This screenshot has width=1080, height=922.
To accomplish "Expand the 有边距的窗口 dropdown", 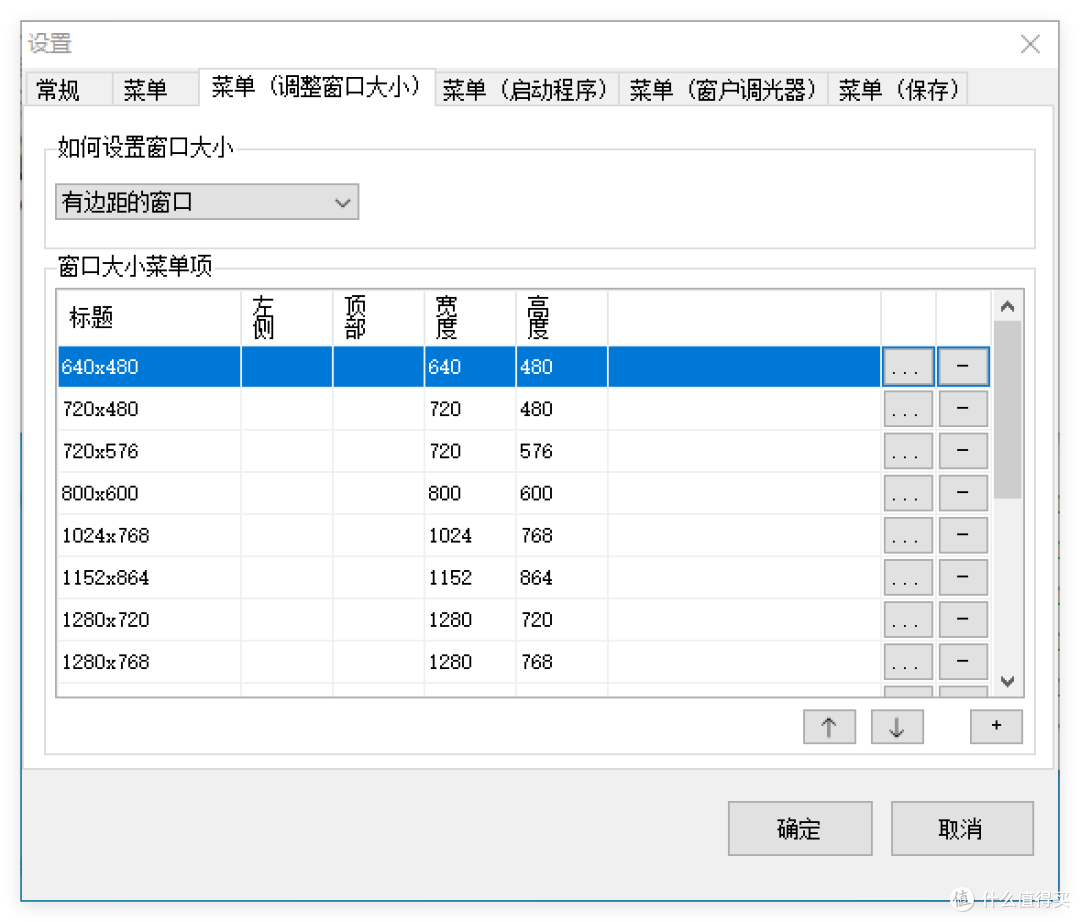I will click(x=207, y=202).
